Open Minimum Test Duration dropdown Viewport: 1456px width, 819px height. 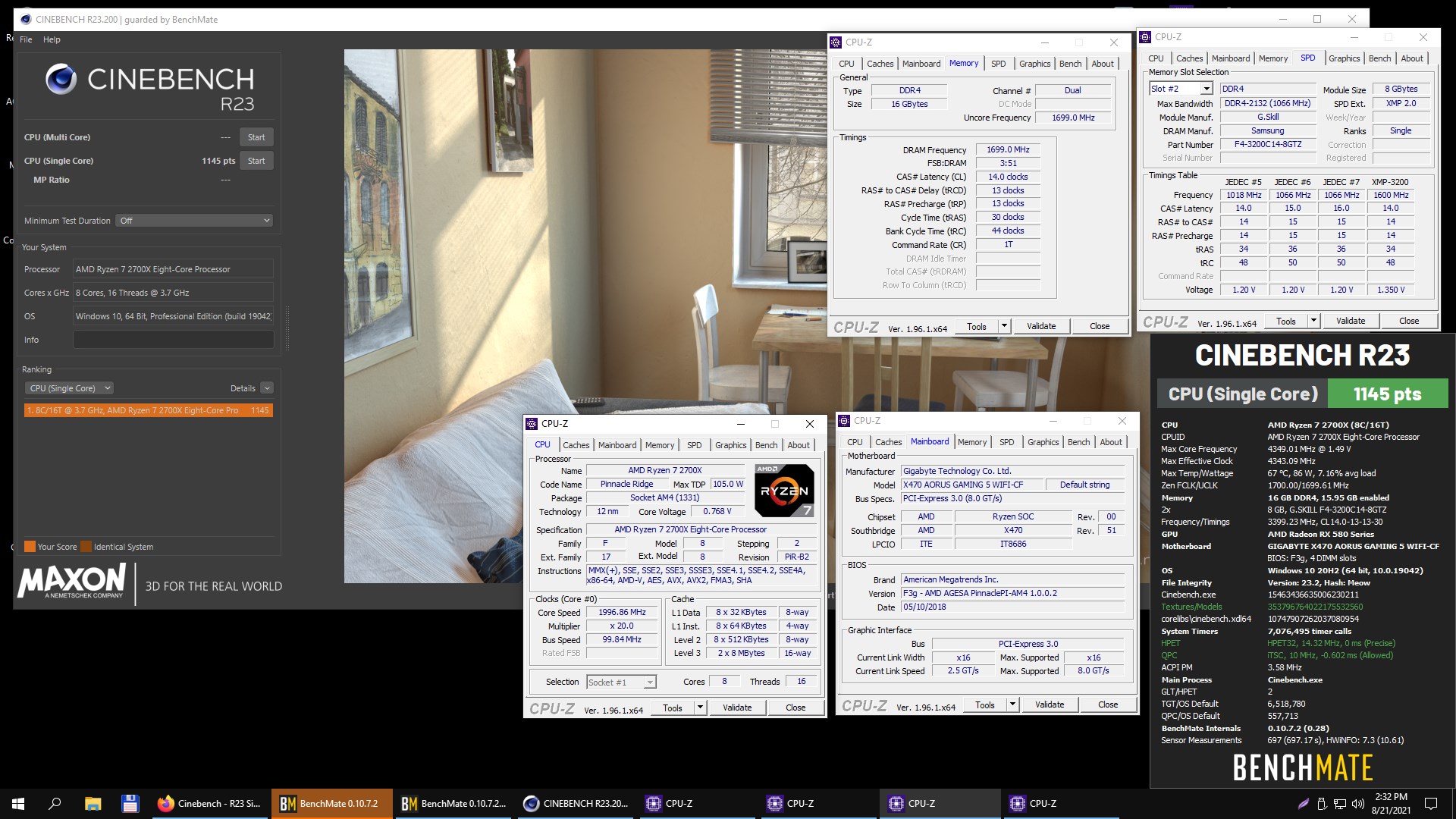[x=195, y=221]
